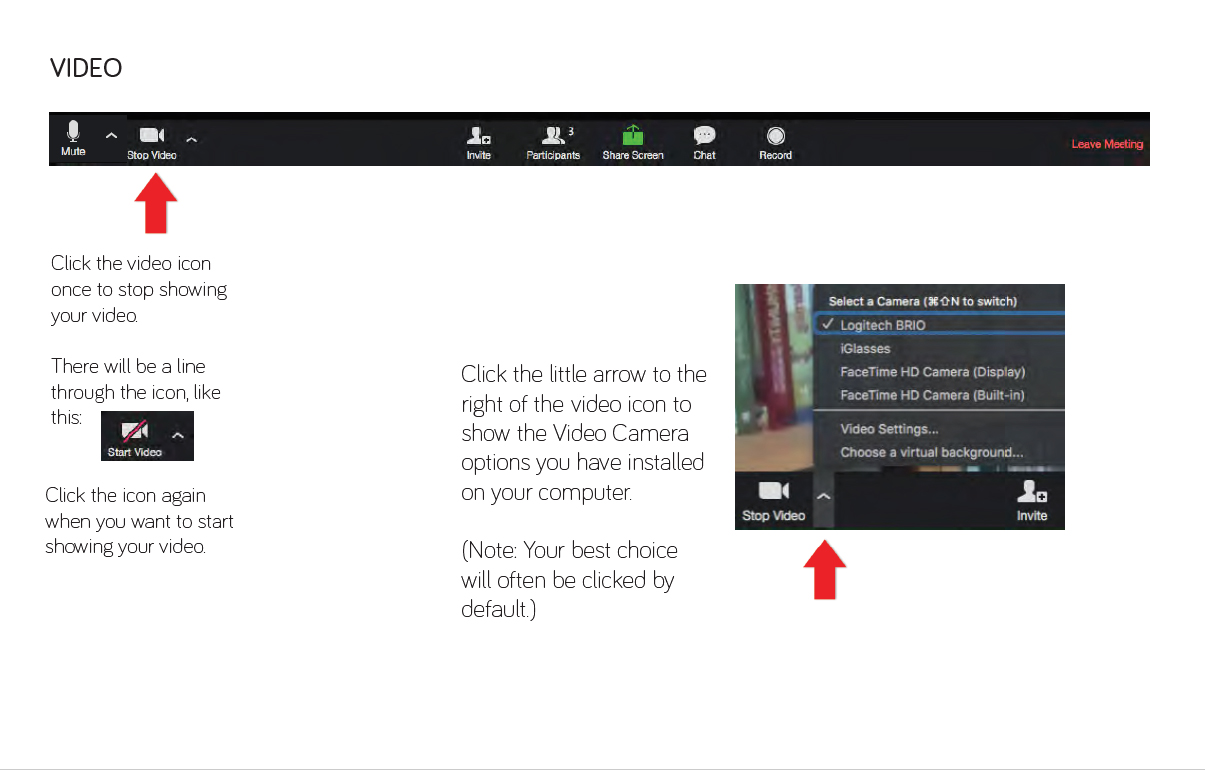Click the text 'There will be a line'
The height and width of the screenshot is (770, 1205).
128,366
